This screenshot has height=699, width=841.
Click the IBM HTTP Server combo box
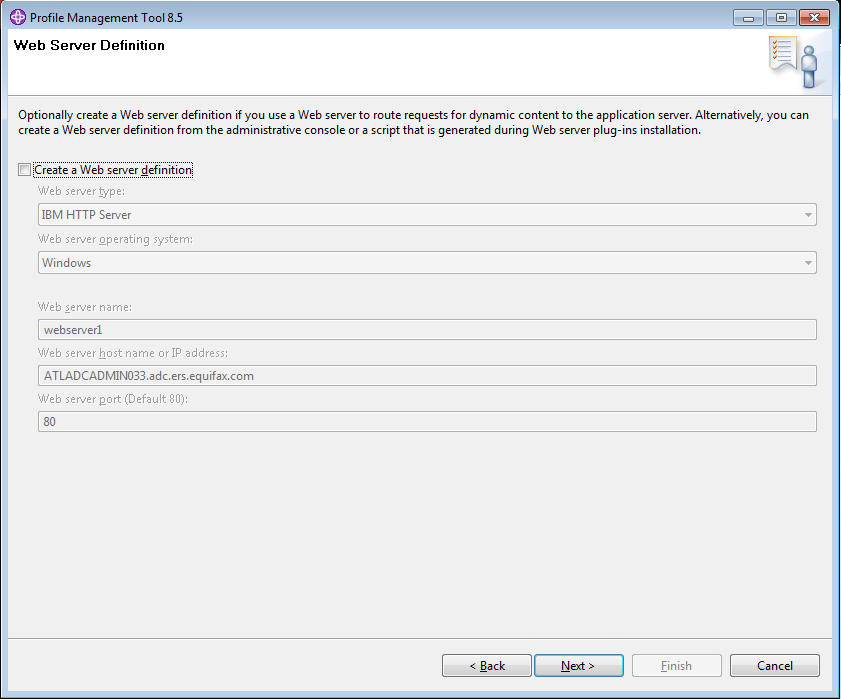point(420,214)
